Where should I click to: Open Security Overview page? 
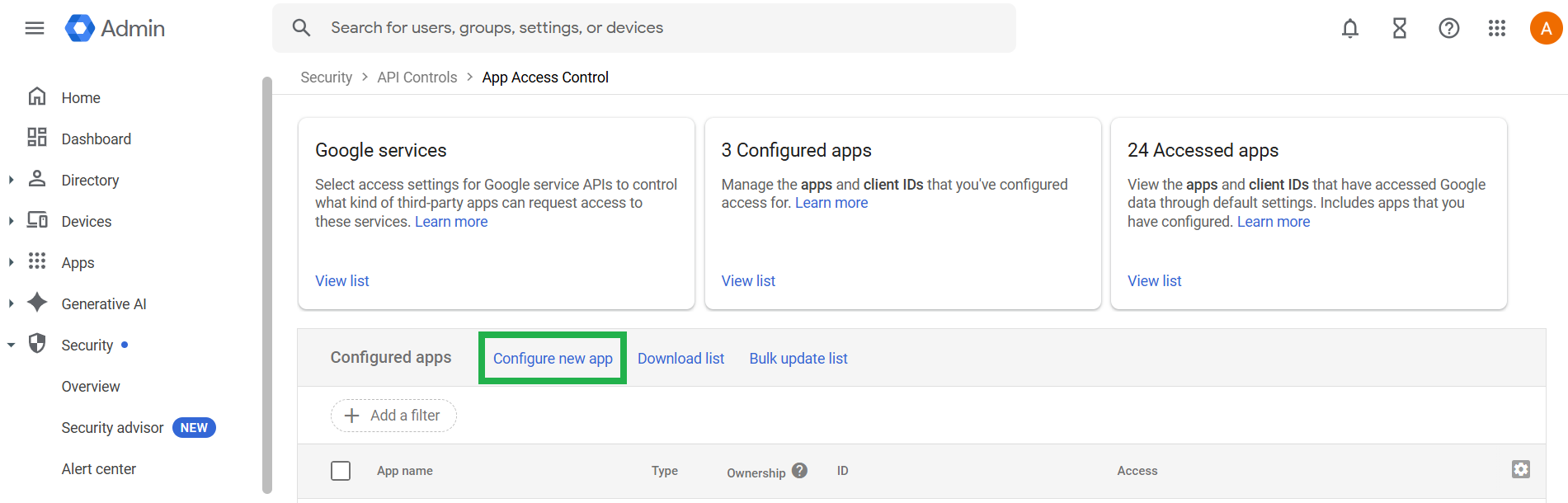click(91, 387)
